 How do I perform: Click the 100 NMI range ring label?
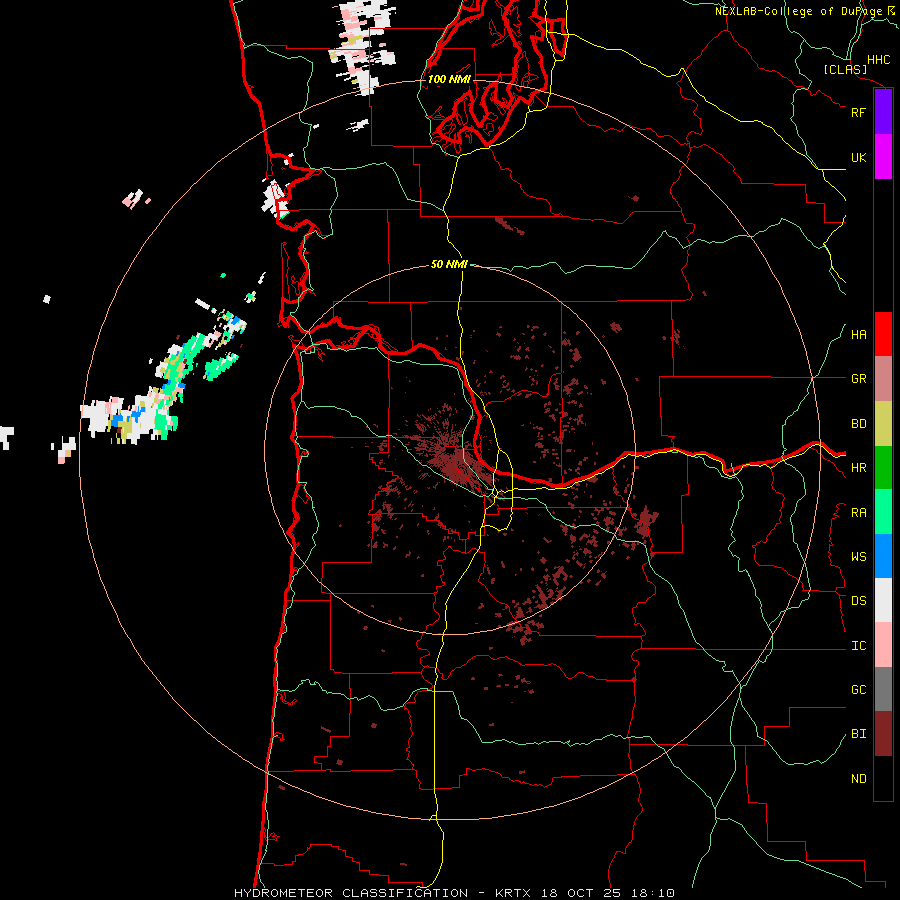click(449, 79)
